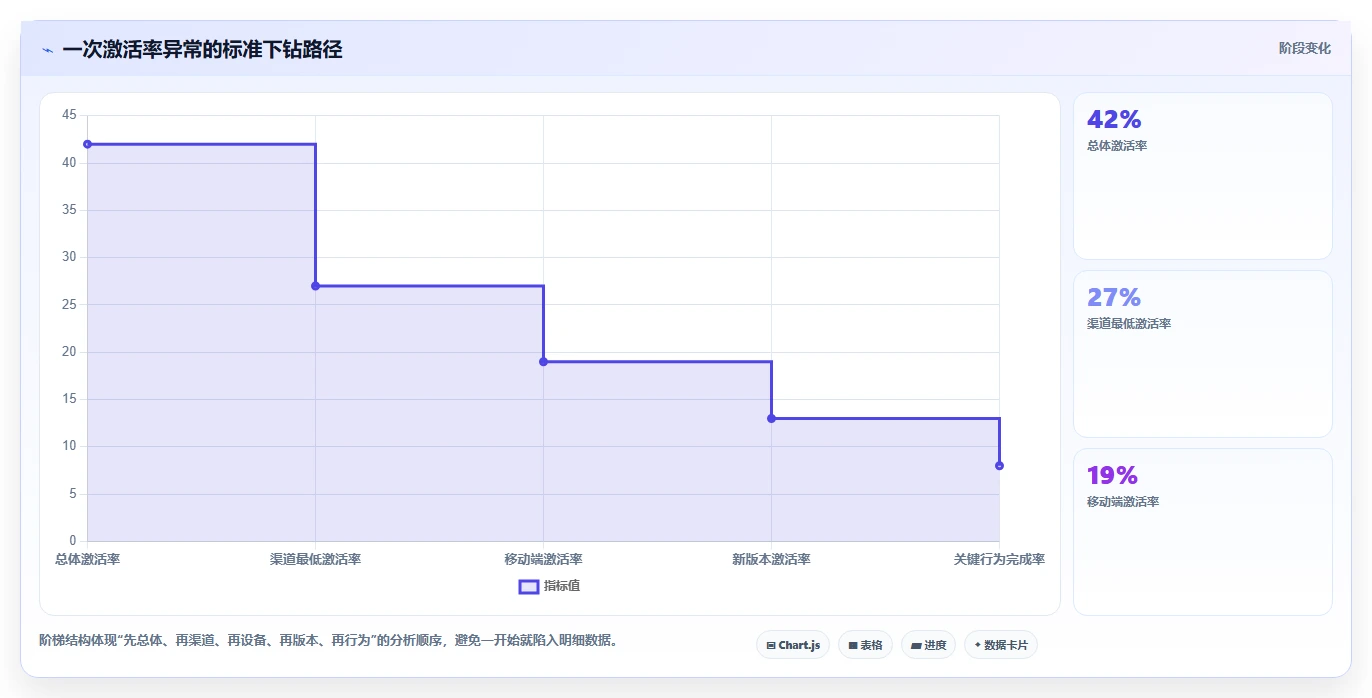Click the footnote text about 阶梯结构
The height and width of the screenshot is (698, 1372).
[x=331, y=640]
